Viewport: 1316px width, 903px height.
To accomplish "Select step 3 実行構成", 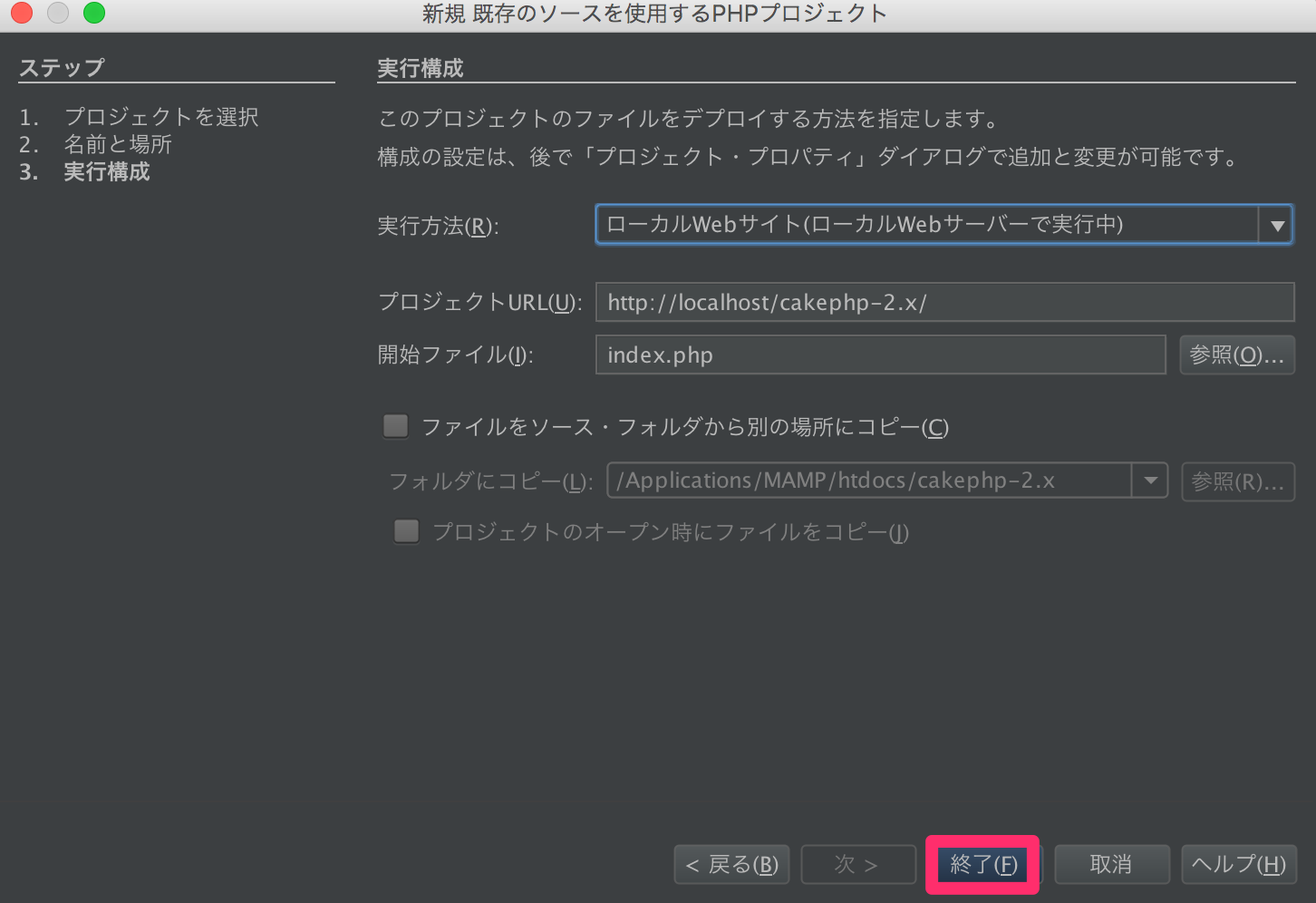I will click(x=106, y=172).
